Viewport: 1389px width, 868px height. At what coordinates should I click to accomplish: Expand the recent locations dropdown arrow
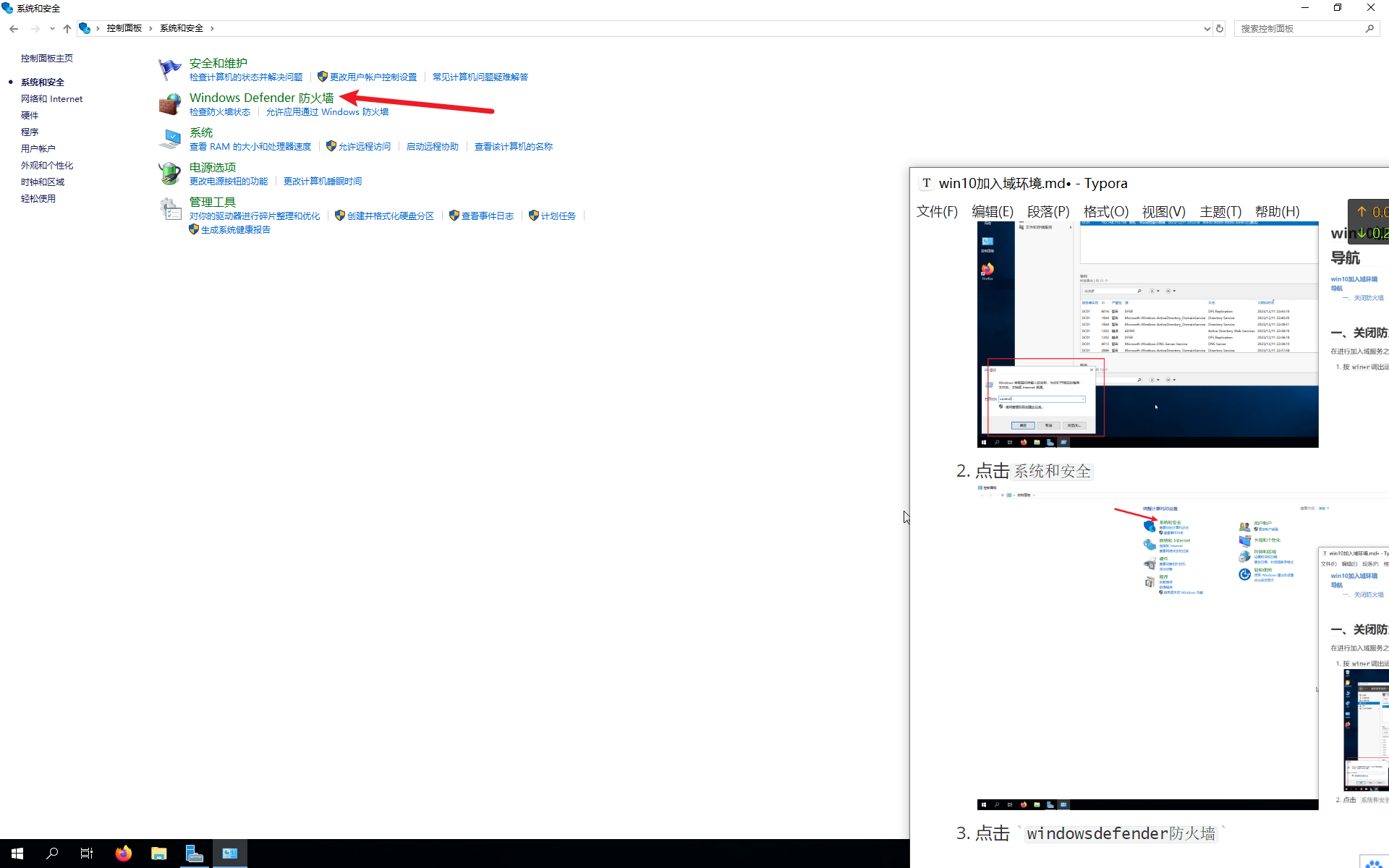(x=52, y=28)
